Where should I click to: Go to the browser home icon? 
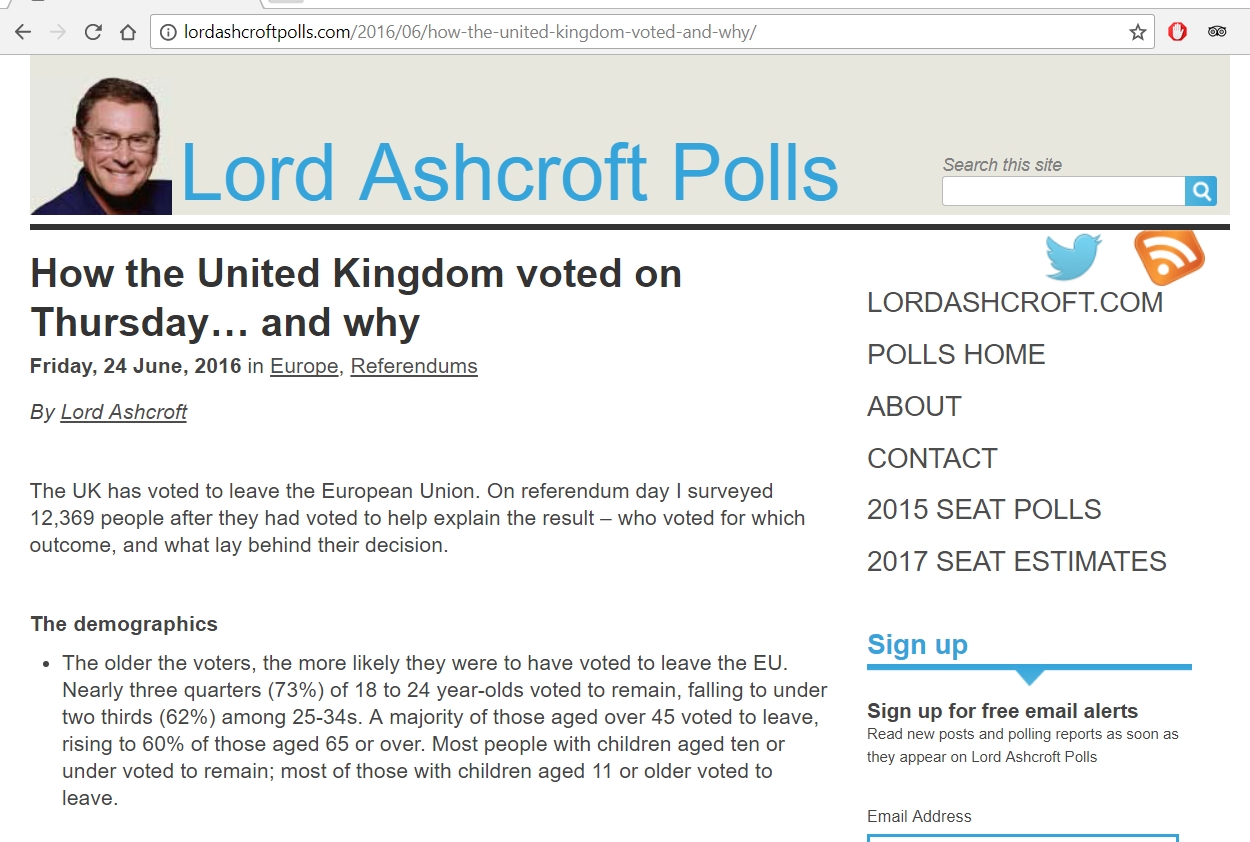(x=128, y=32)
